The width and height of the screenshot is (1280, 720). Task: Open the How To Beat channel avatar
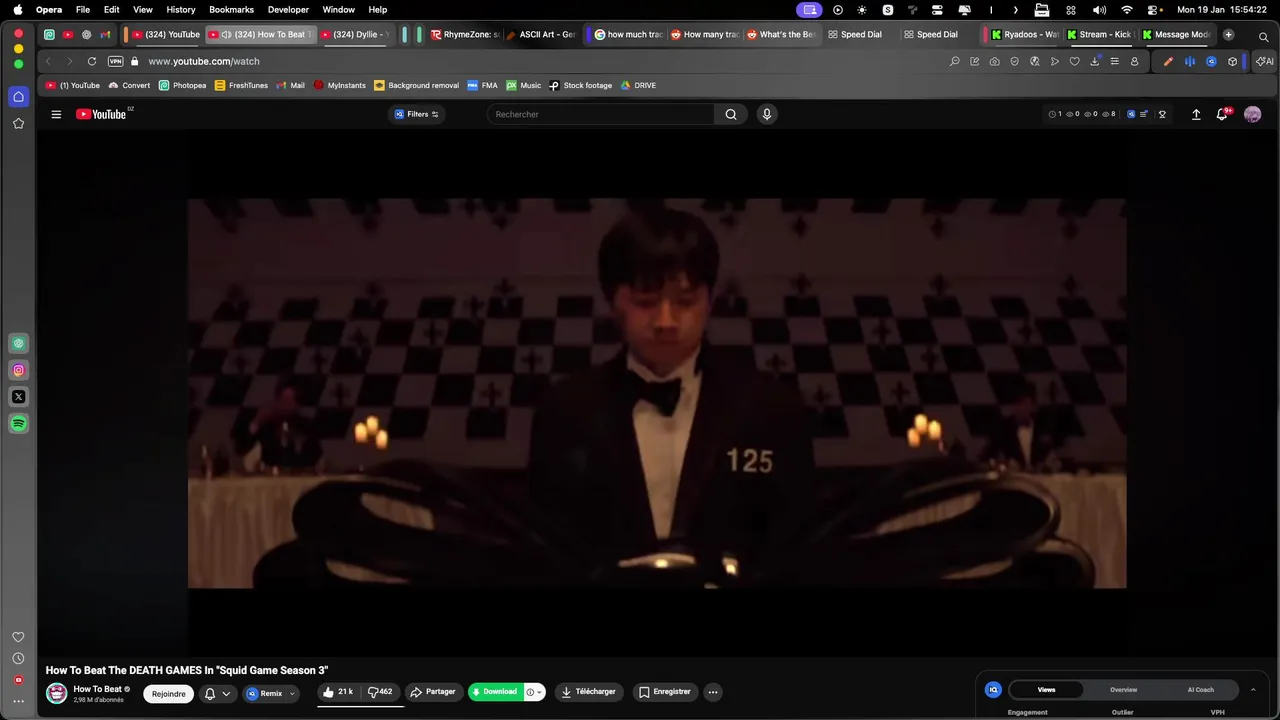click(x=57, y=693)
